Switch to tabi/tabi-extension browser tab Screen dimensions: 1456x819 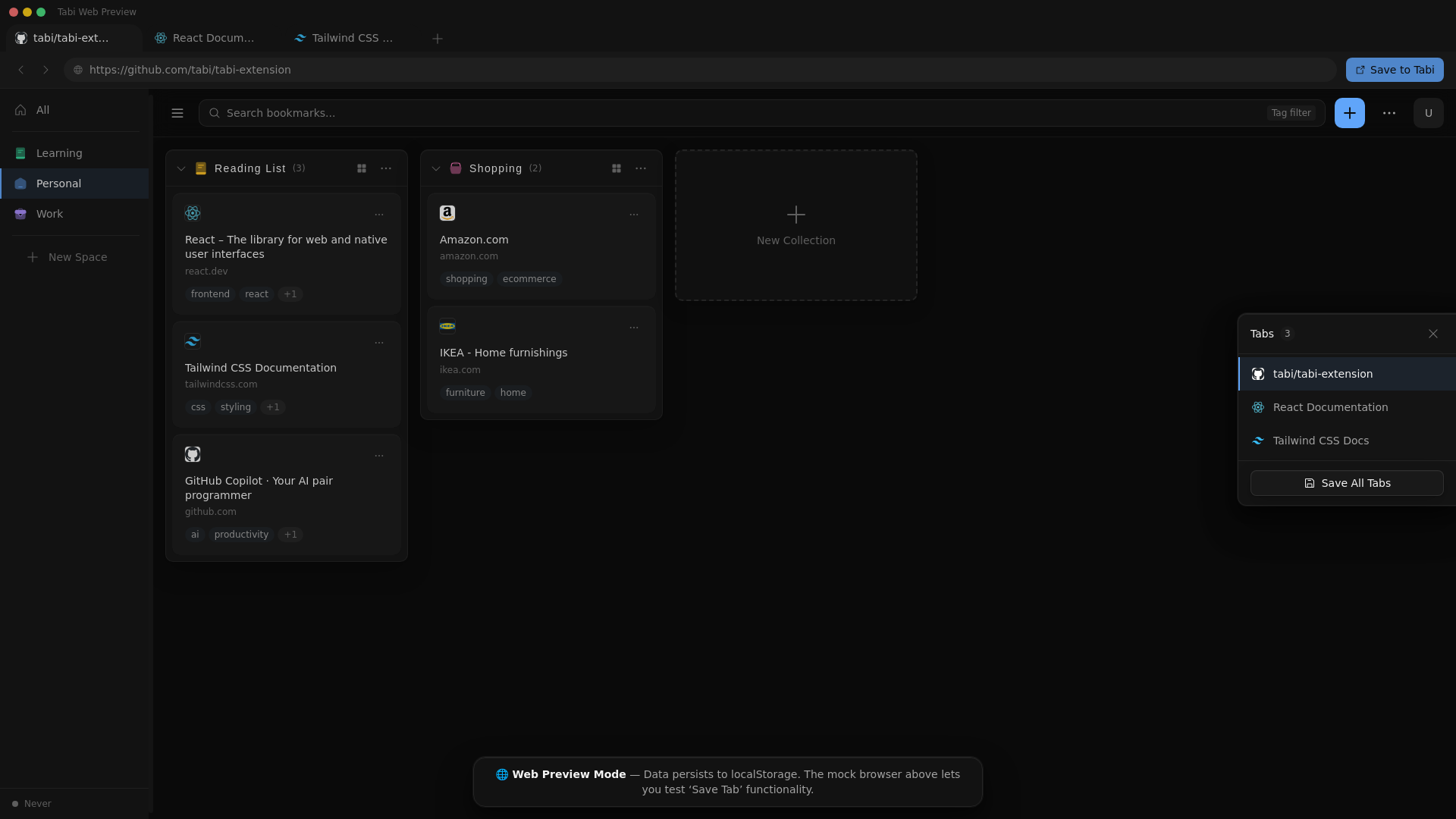tap(74, 38)
